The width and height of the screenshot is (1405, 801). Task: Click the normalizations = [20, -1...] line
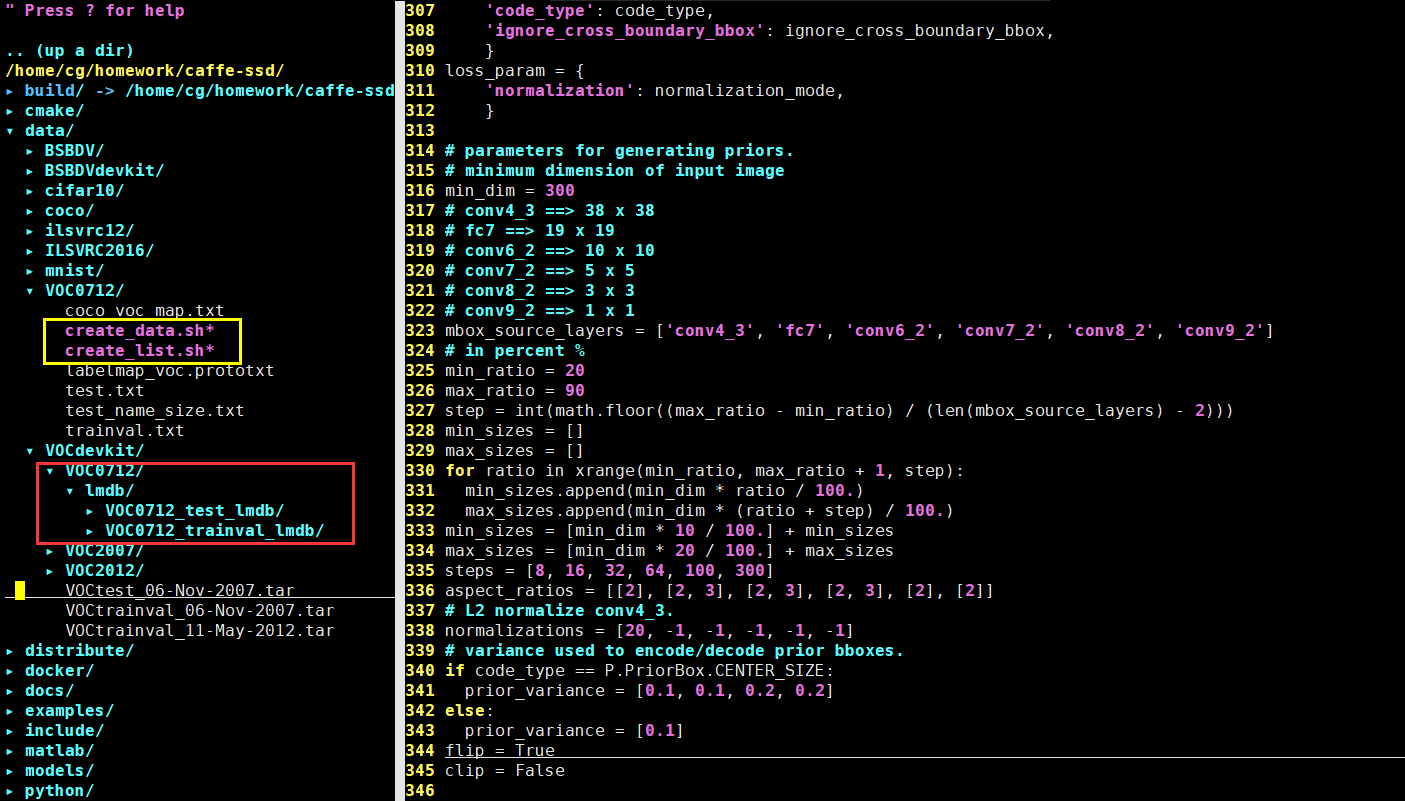[649, 631]
